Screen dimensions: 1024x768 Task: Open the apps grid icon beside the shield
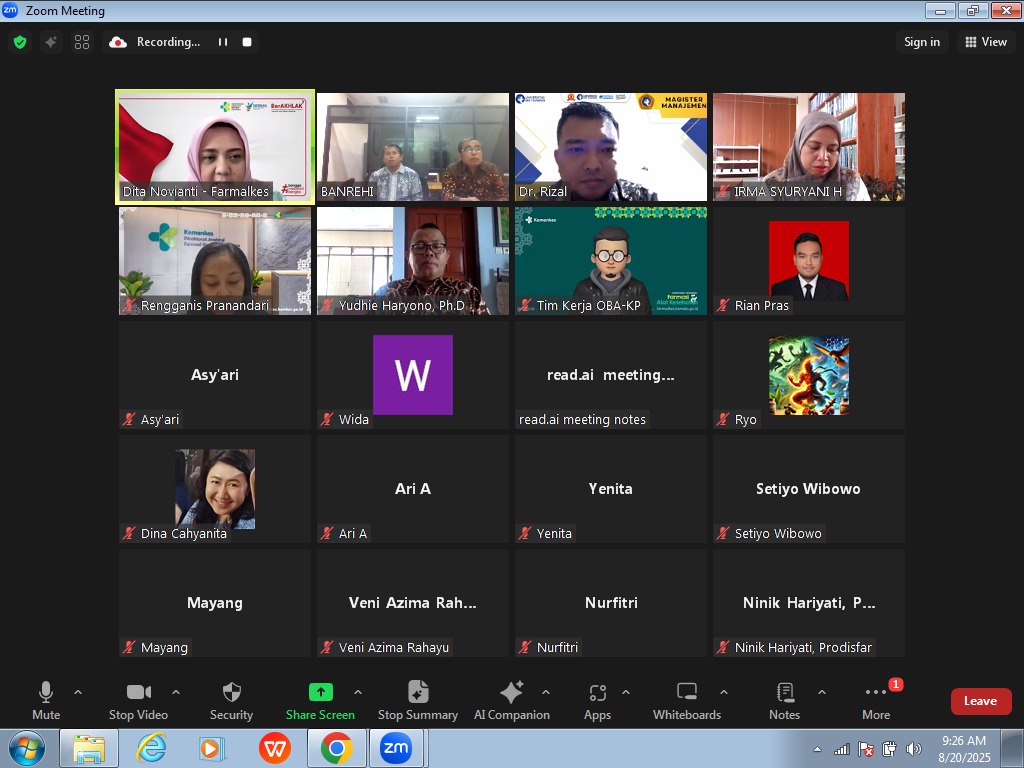point(82,42)
